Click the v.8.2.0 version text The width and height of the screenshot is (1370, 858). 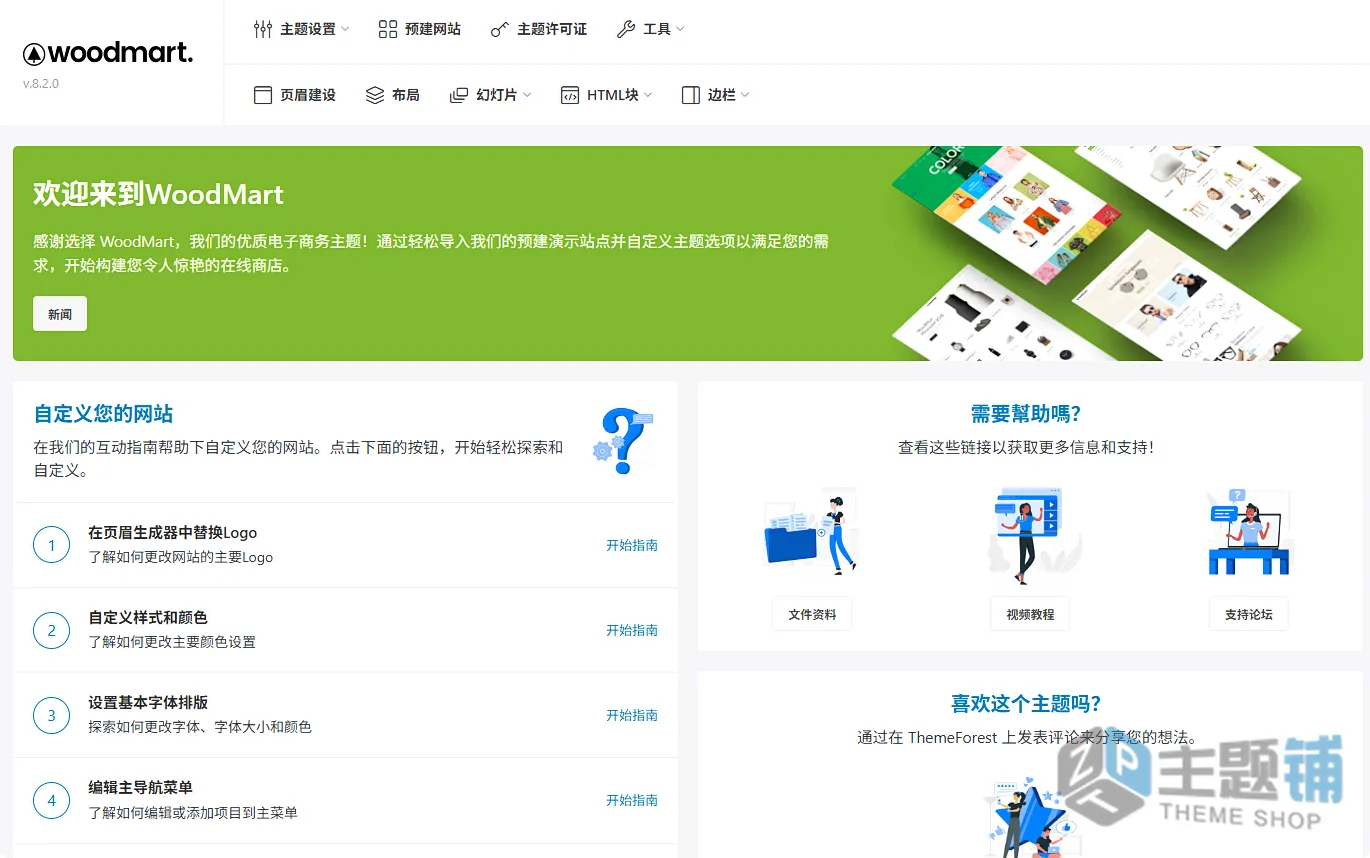pyautogui.click(x=41, y=84)
